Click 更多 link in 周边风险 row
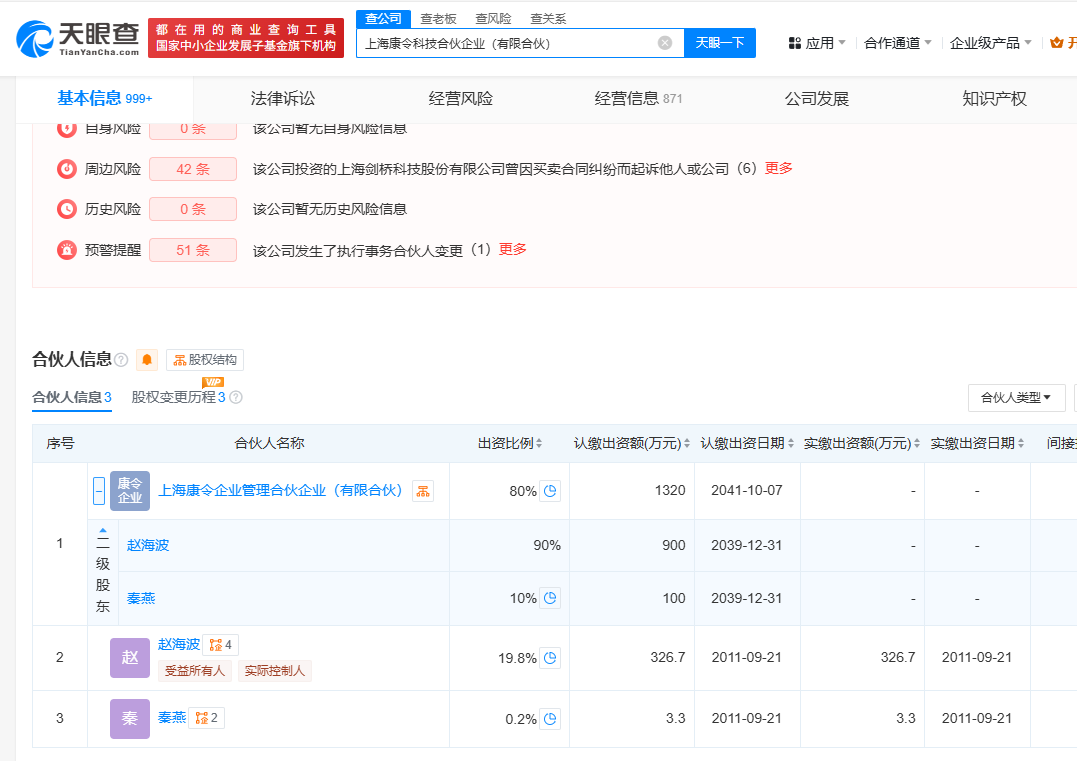Image resolution: width=1077 pixels, height=761 pixels. (x=778, y=168)
